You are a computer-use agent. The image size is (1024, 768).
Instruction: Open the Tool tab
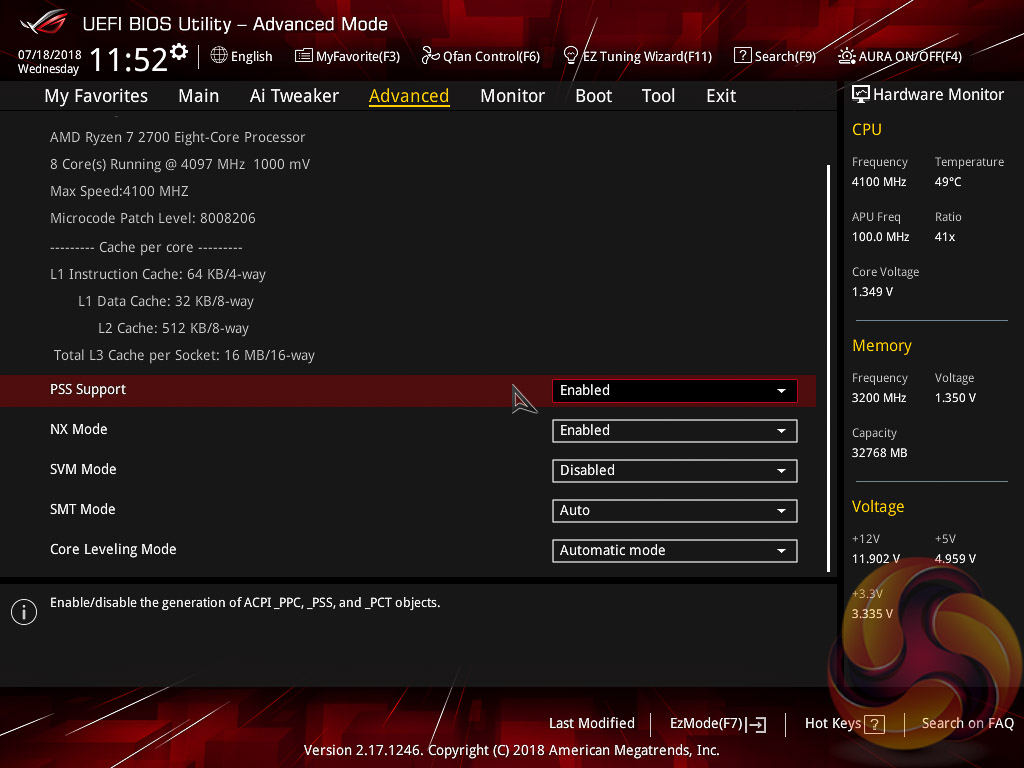658,96
